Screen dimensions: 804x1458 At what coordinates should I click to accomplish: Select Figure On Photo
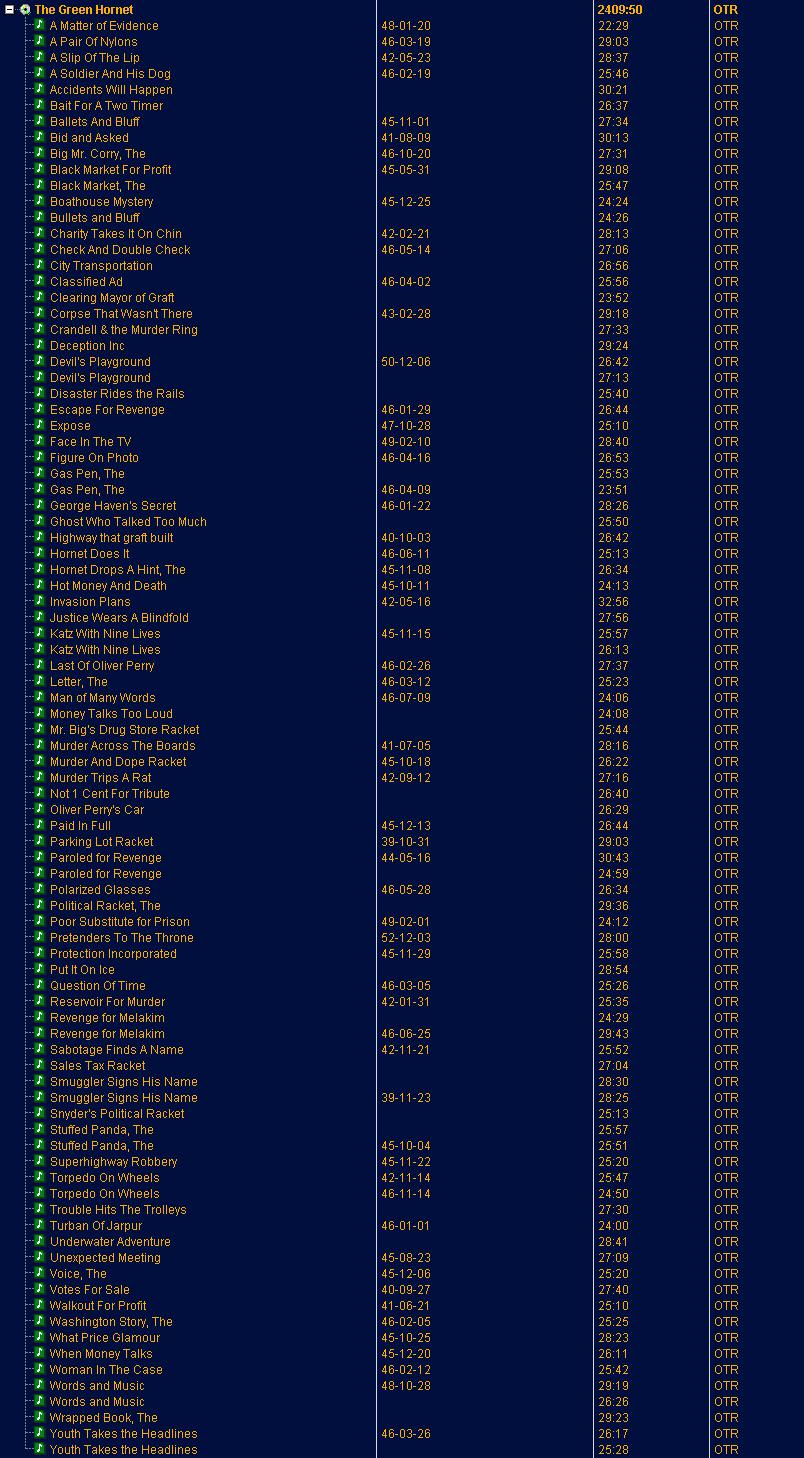click(x=94, y=458)
